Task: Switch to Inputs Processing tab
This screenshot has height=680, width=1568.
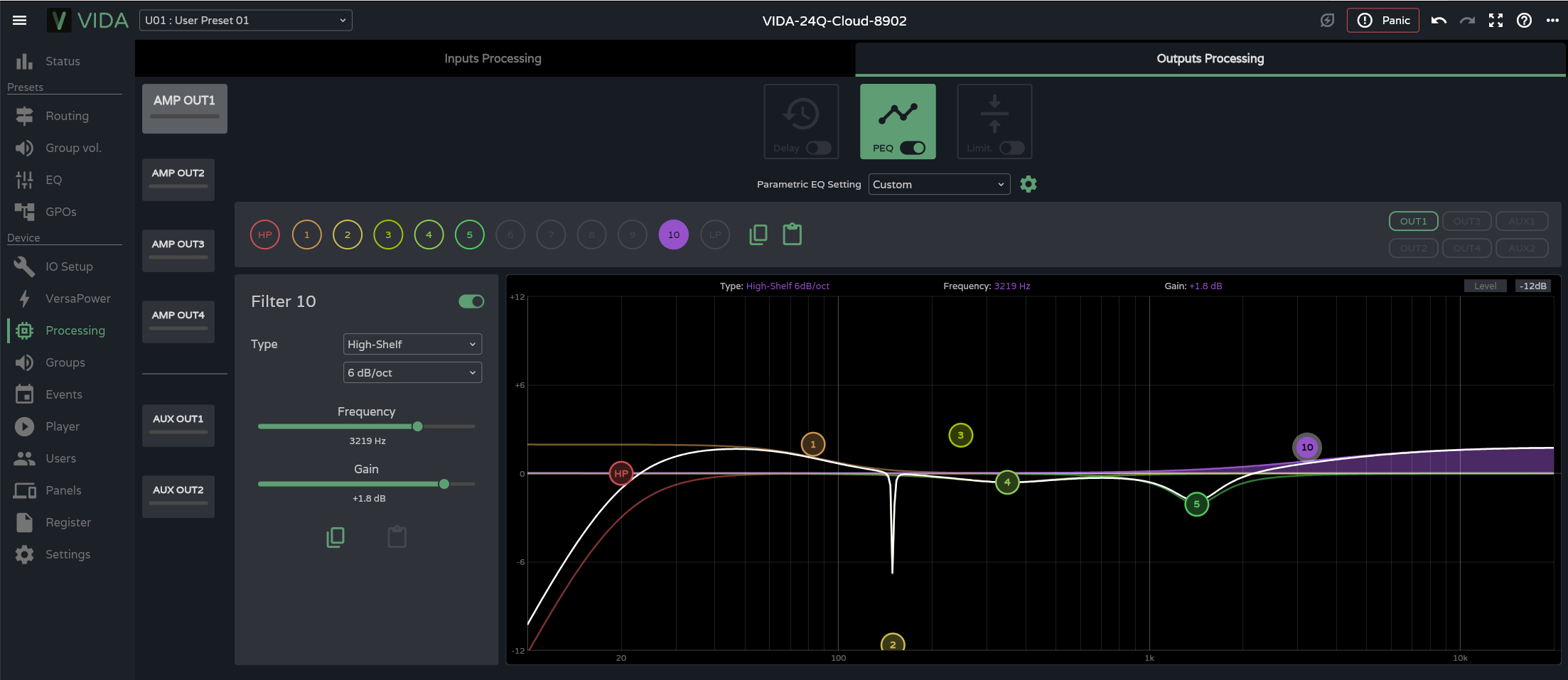Action: [x=493, y=58]
